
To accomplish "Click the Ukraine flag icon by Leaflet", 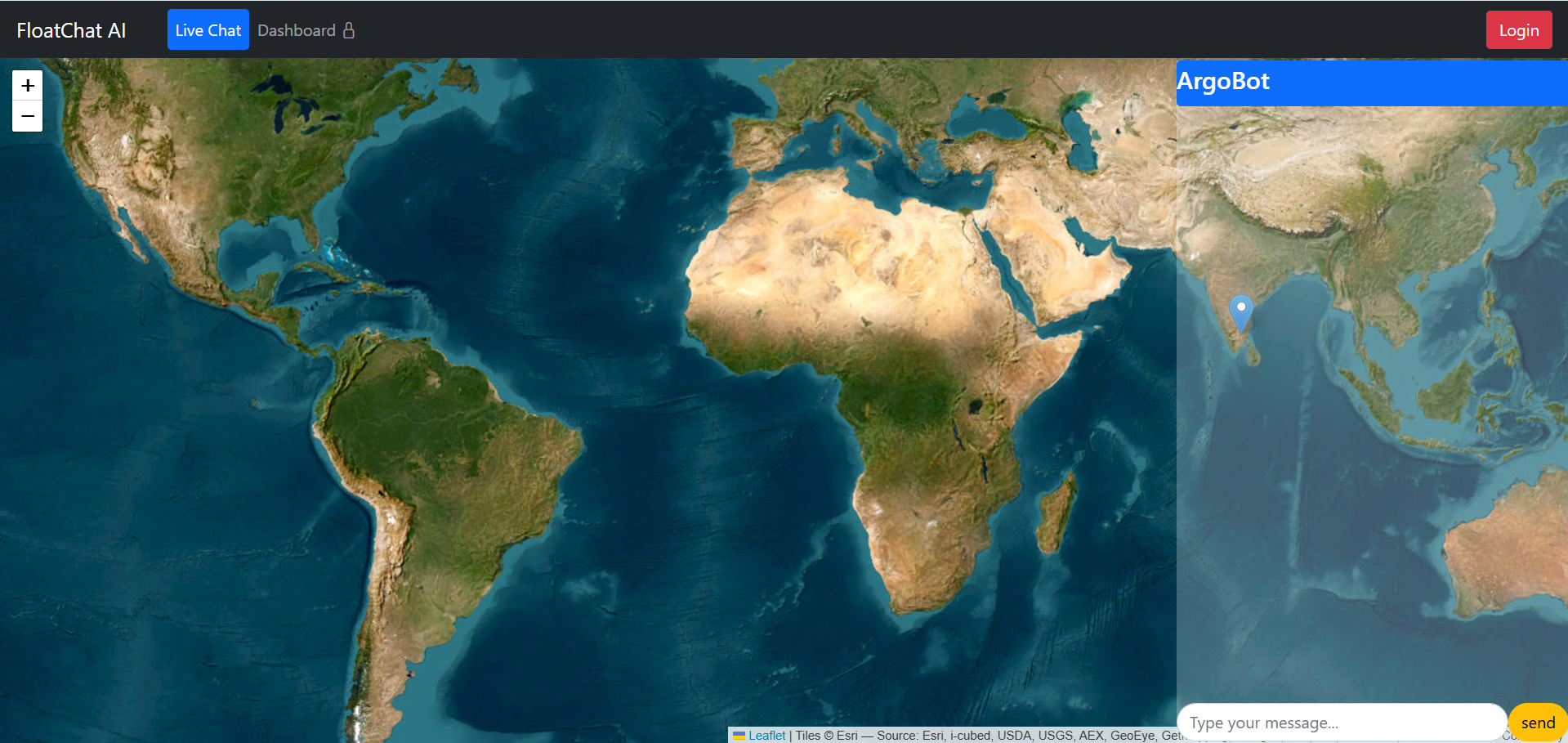I will 739,736.
